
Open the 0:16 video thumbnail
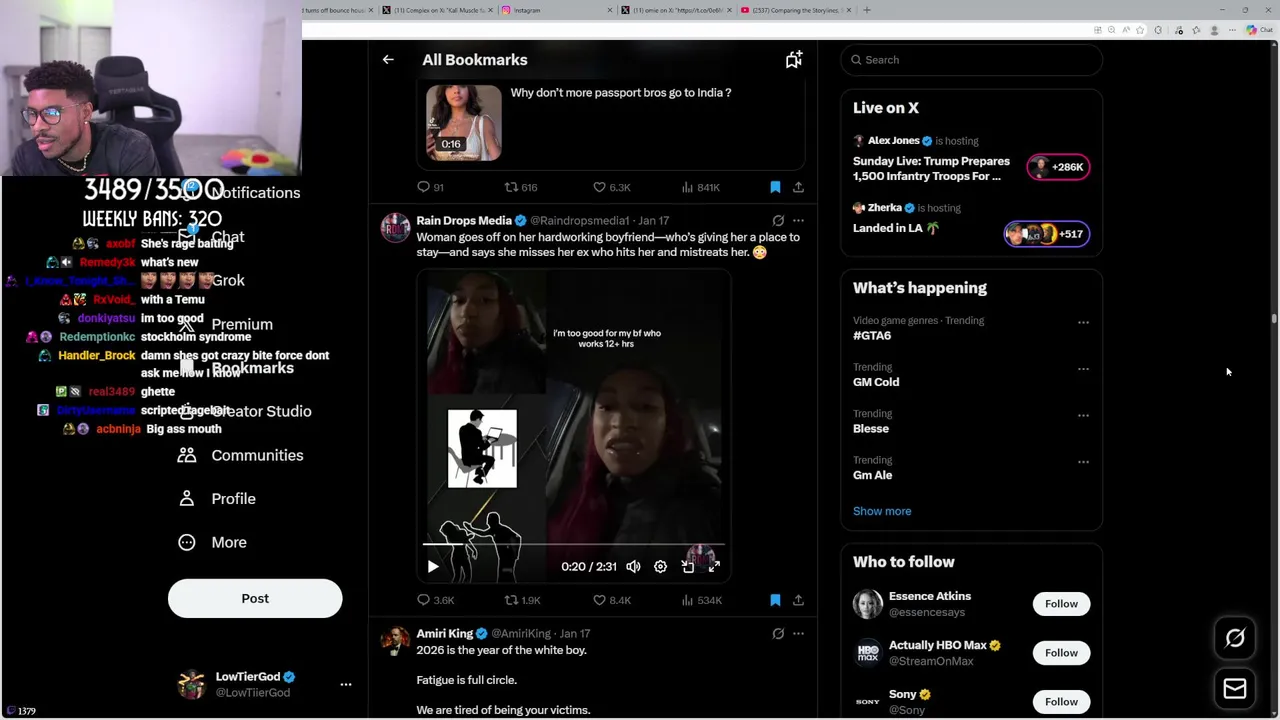tap(464, 122)
